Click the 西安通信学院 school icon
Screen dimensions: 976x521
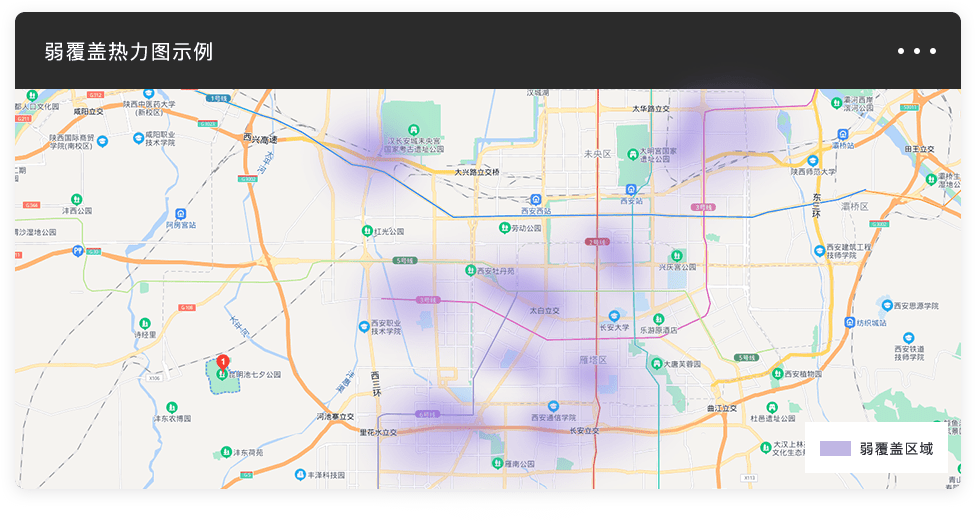(x=553, y=407)
